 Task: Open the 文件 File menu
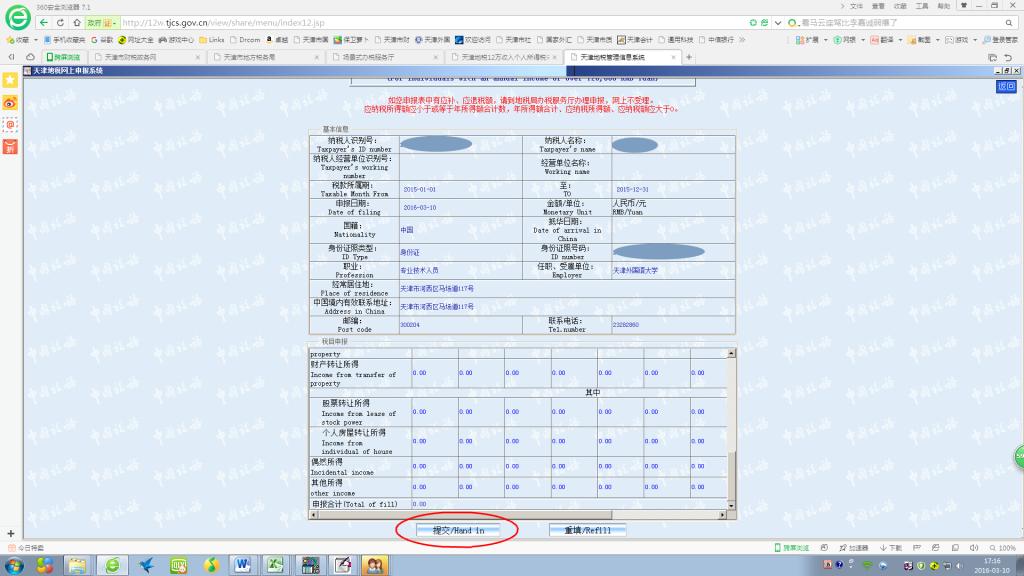[856, 6]
